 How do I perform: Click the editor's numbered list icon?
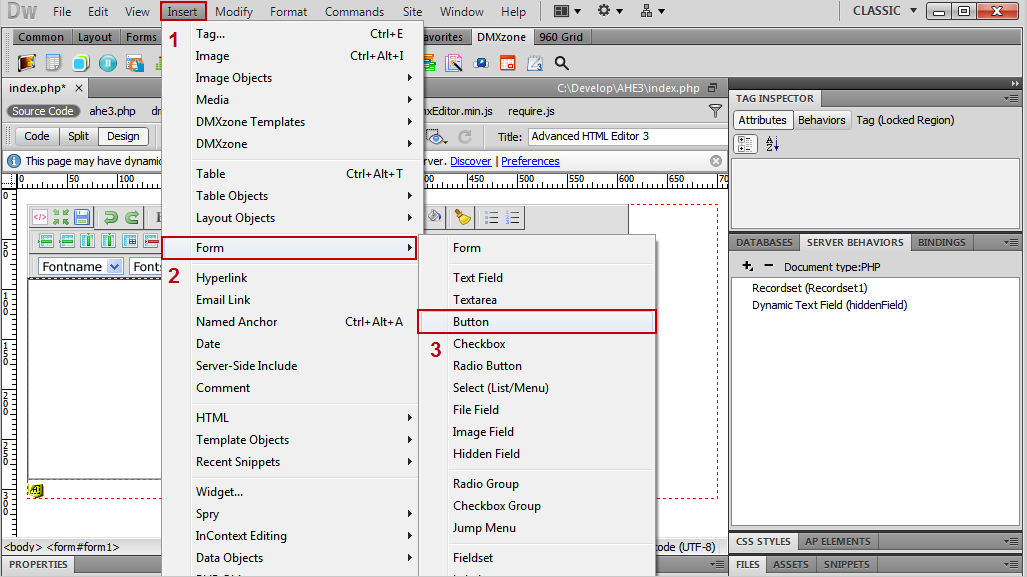click(x=513, y=217)
